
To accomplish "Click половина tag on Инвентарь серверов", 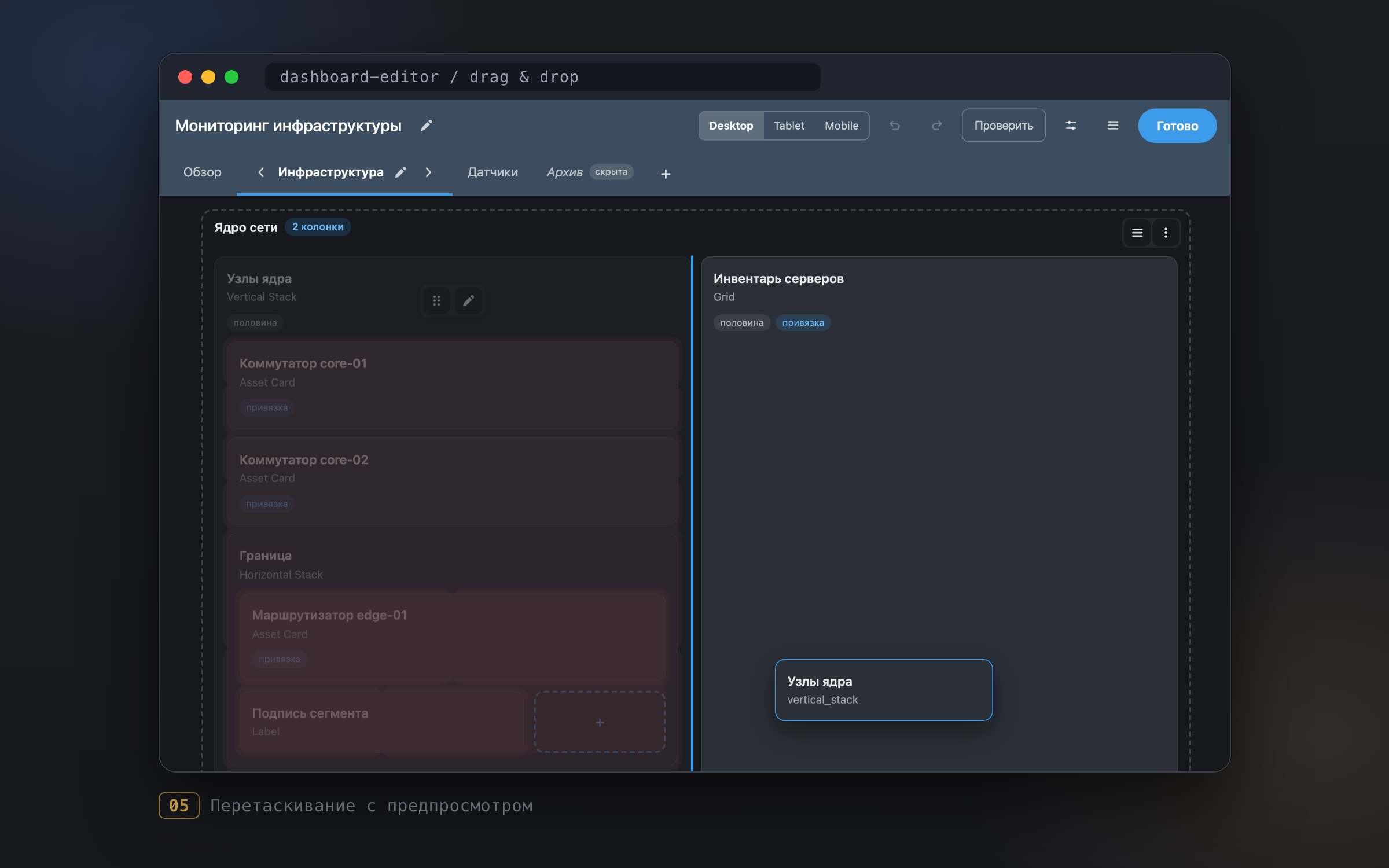I will [742, 322].
